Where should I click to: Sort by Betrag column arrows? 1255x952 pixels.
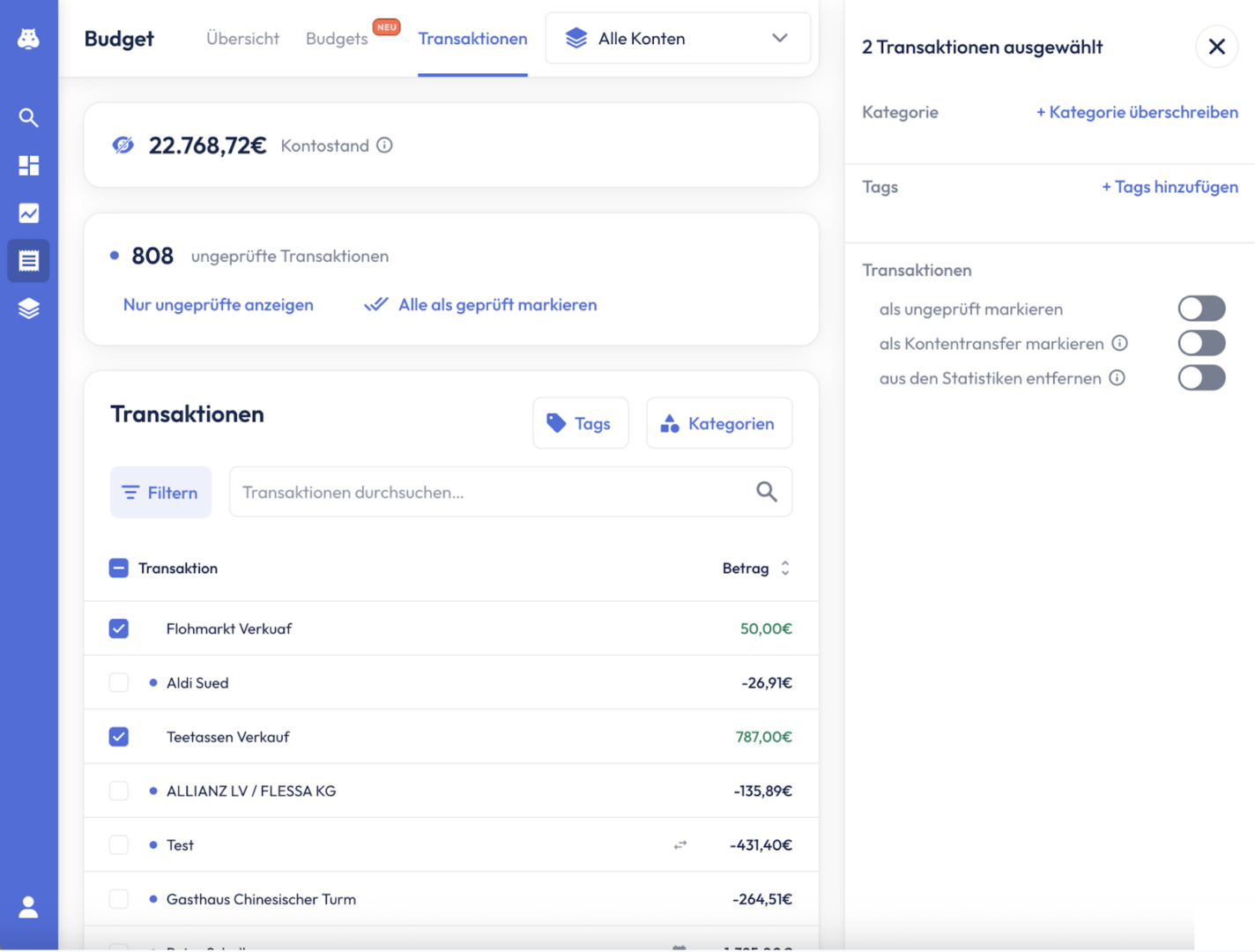784,569
